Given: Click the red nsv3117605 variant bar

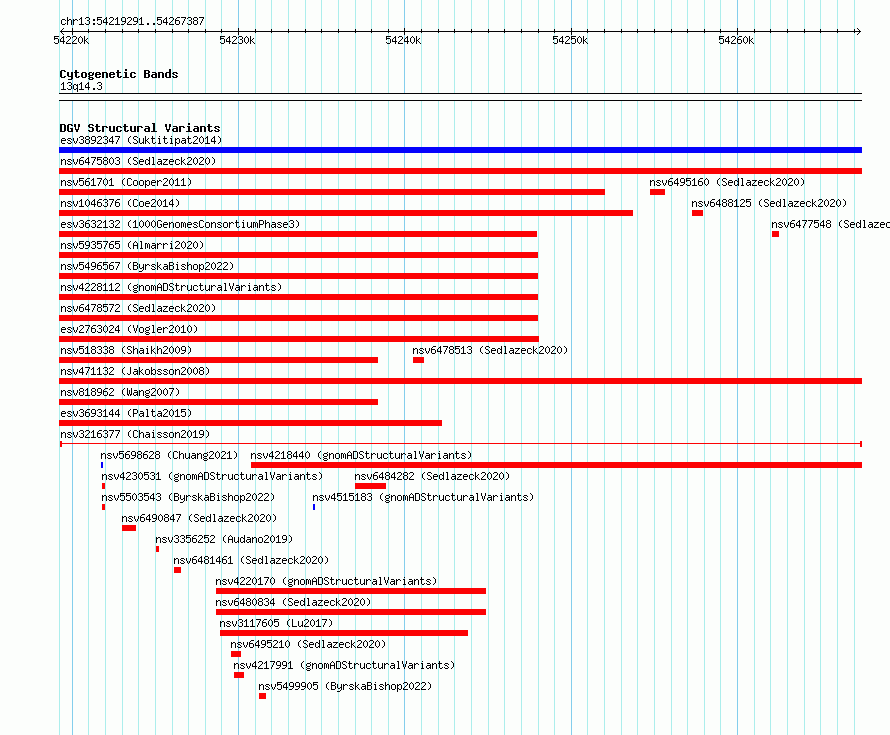Looking at the screenshot, I should click(x=344, y=633).
